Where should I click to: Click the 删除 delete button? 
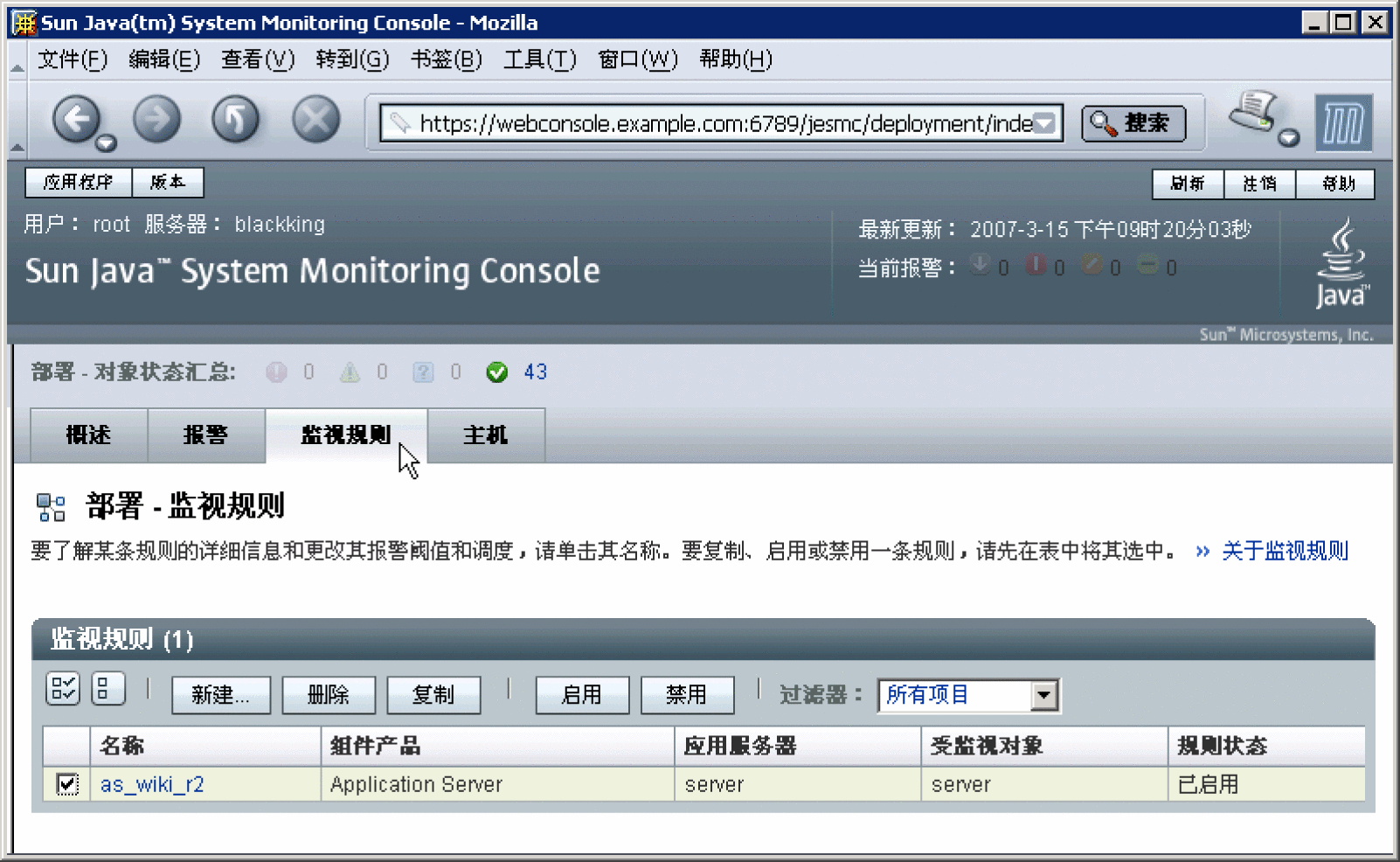click(x=329, y=695)
